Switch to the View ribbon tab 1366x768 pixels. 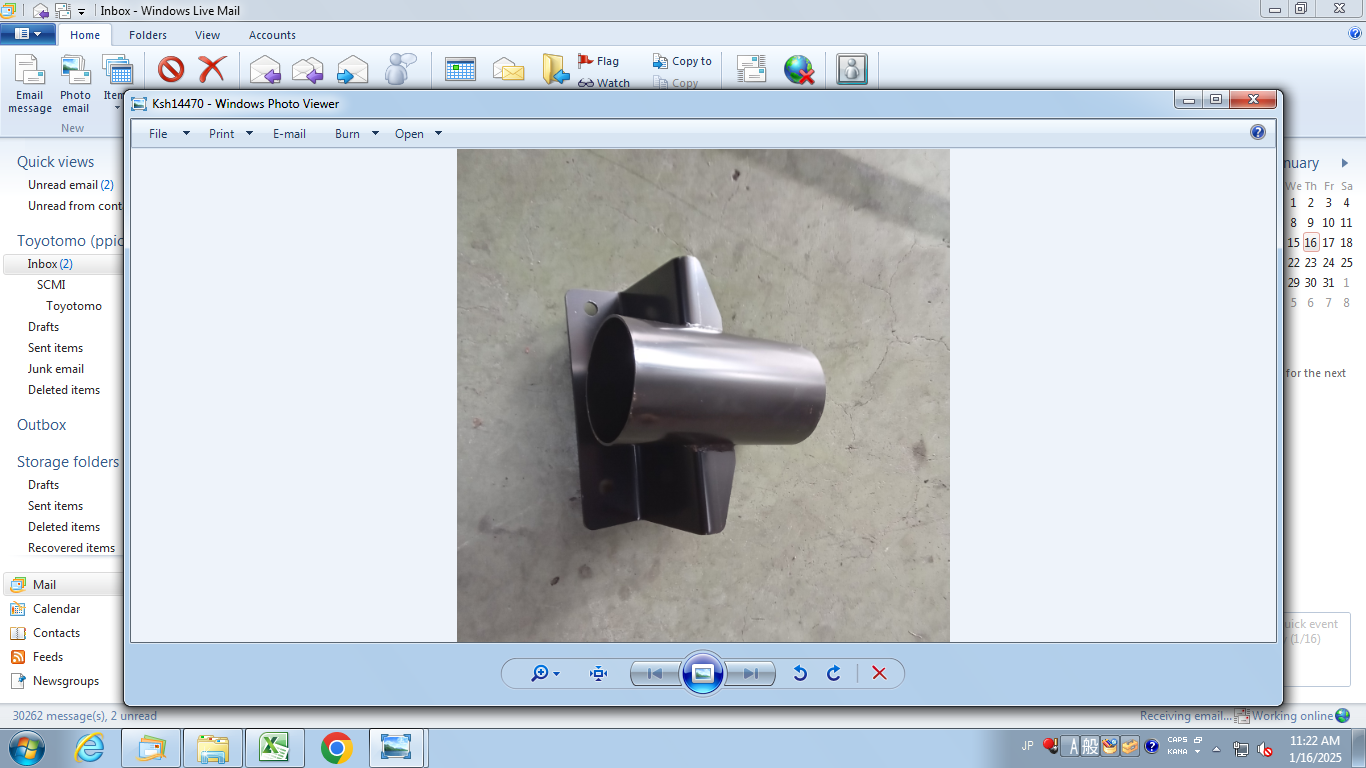tap(207, 35)
